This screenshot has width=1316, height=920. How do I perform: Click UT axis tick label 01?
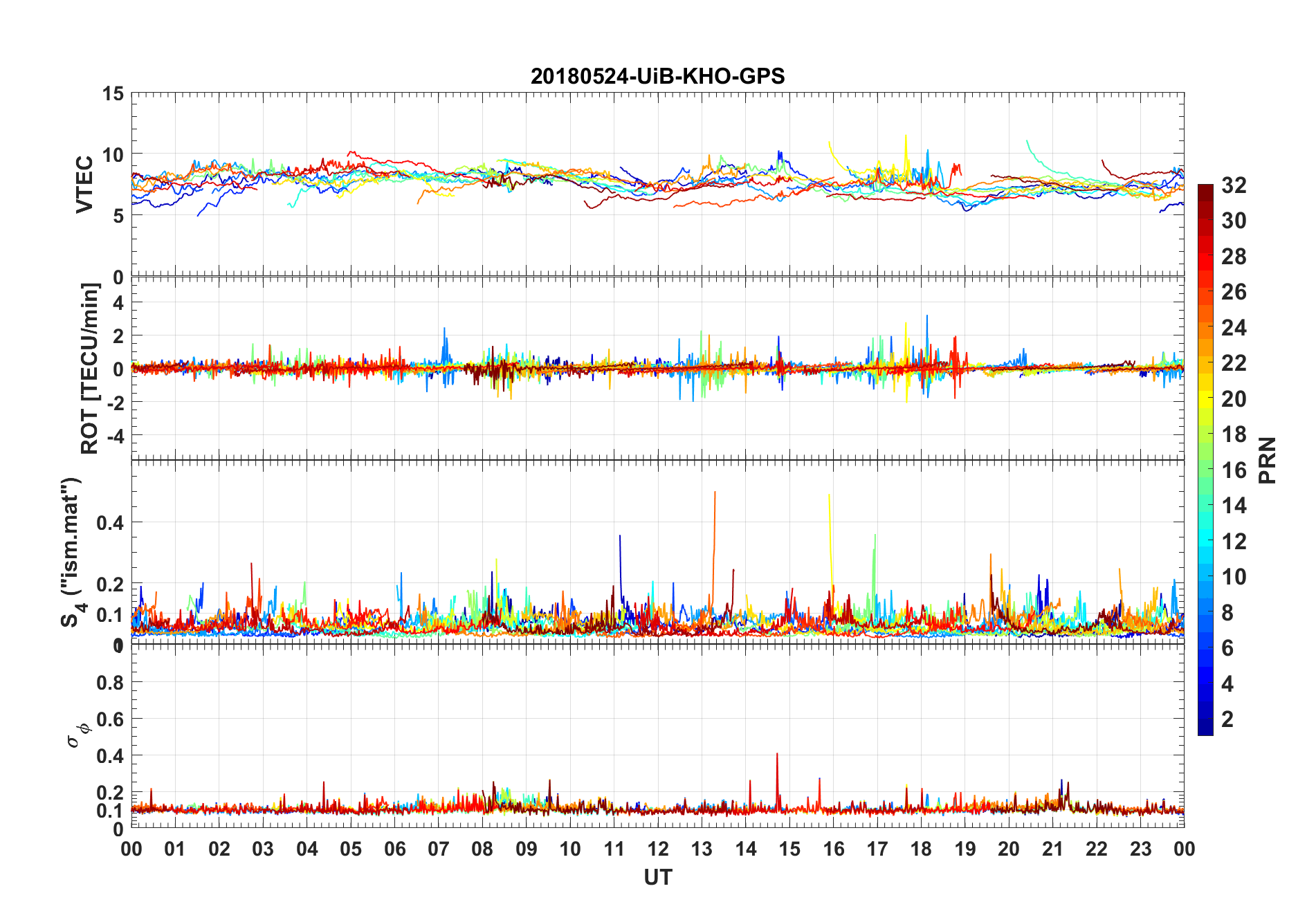coord(175,849)
